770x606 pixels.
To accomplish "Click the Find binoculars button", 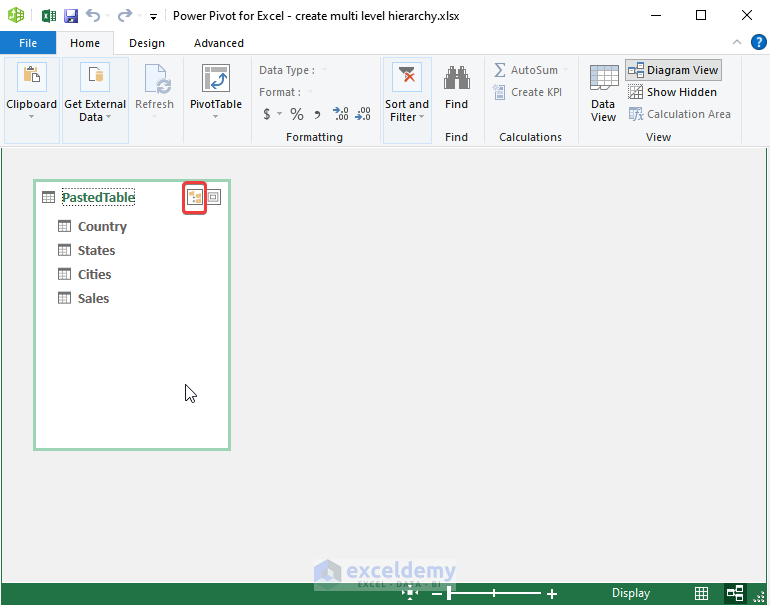I will [456, 87].
